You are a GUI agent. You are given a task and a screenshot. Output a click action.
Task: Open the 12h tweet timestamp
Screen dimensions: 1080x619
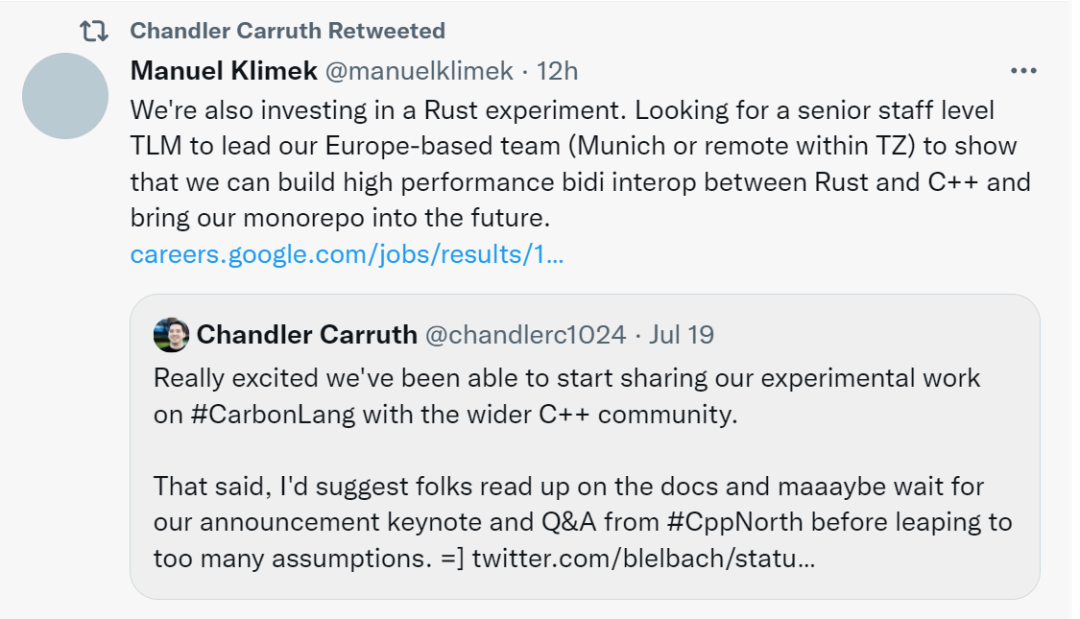pos(557,72)
